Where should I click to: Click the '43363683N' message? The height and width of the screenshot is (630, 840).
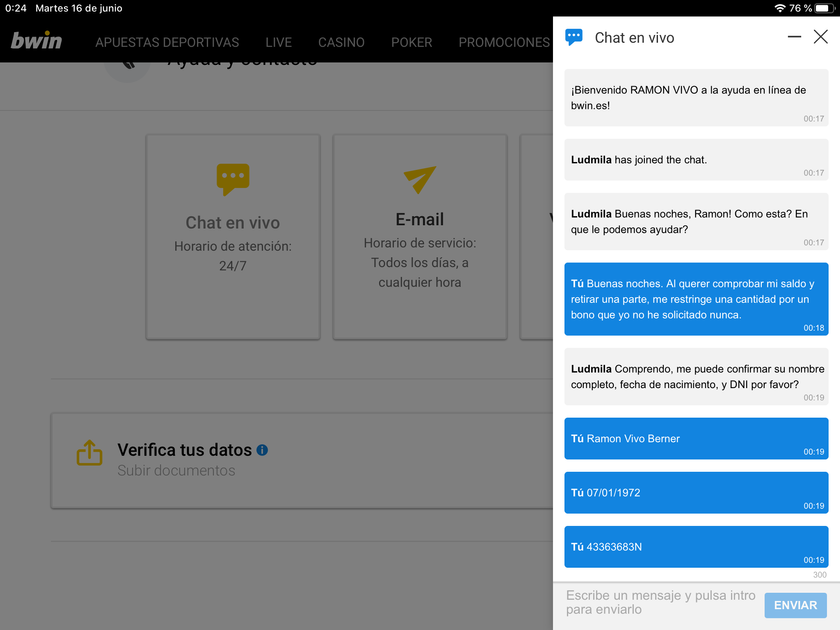click(x=696, y=547)
